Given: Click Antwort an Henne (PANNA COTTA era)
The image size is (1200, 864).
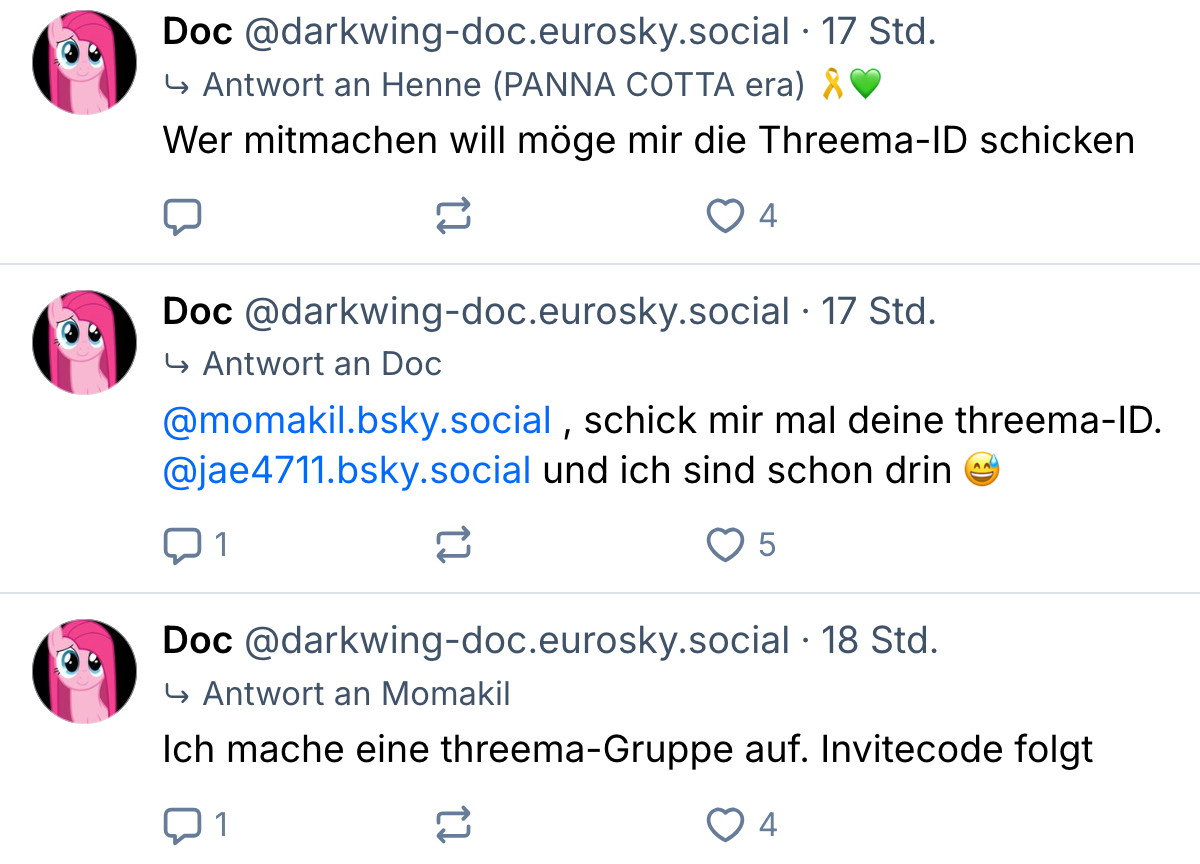Looking at the screenshot, I should point(503,86).
